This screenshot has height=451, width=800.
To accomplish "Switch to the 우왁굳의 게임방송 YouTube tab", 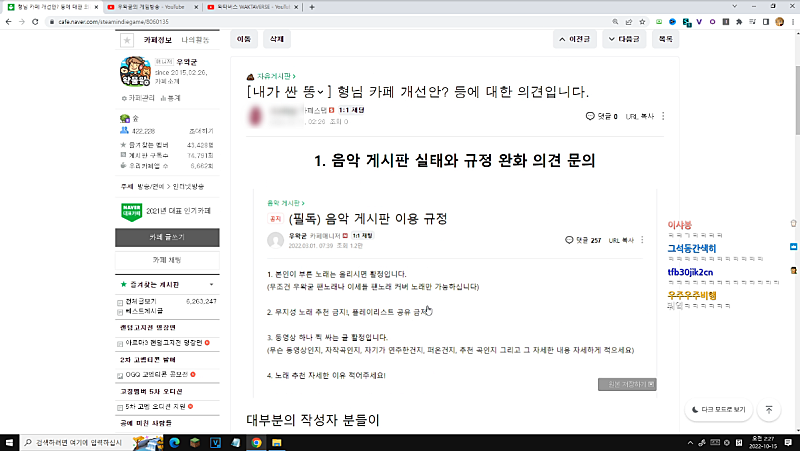I will tap(153, 7).
